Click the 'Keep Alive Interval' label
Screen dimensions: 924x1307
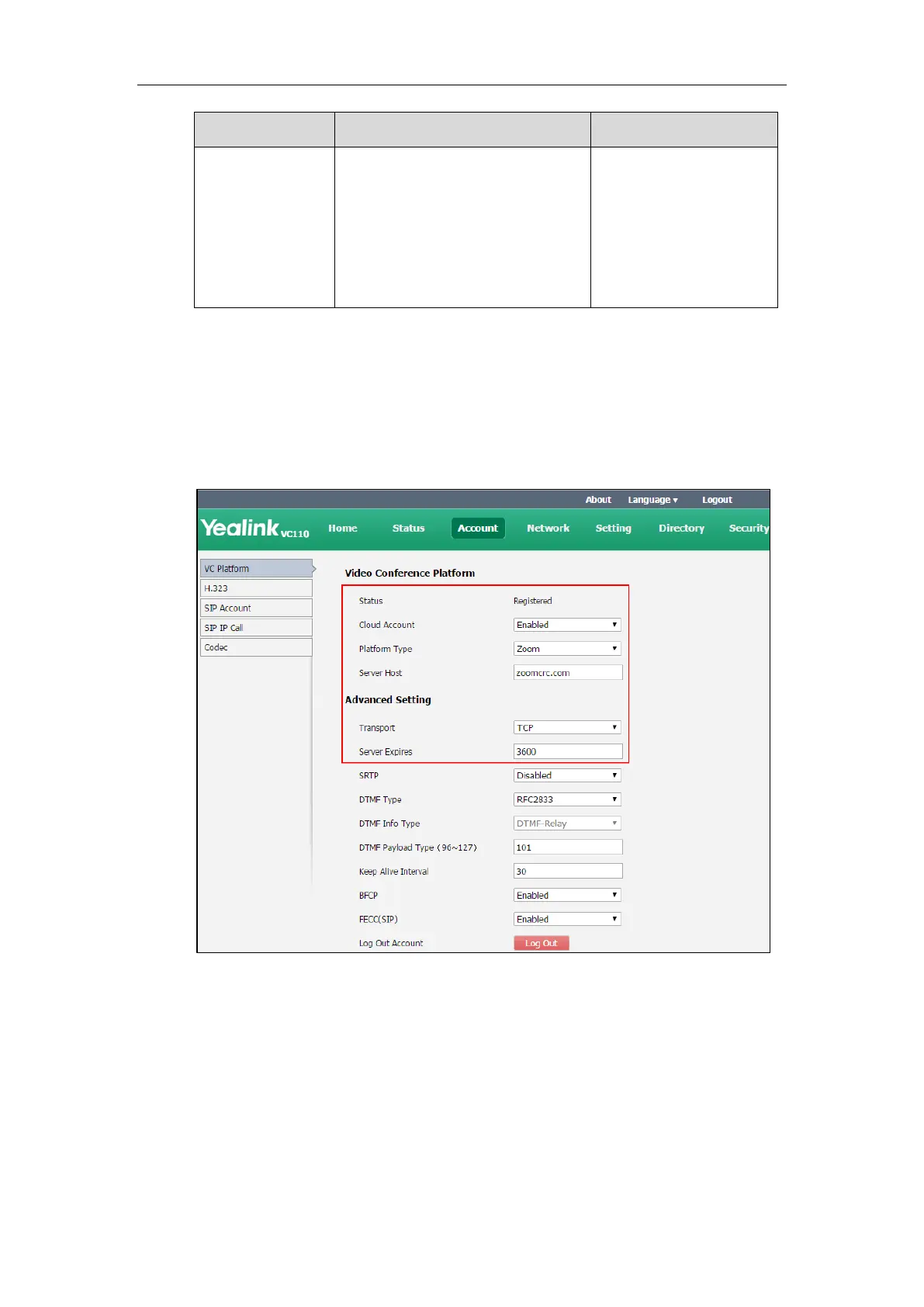[393, 872]
